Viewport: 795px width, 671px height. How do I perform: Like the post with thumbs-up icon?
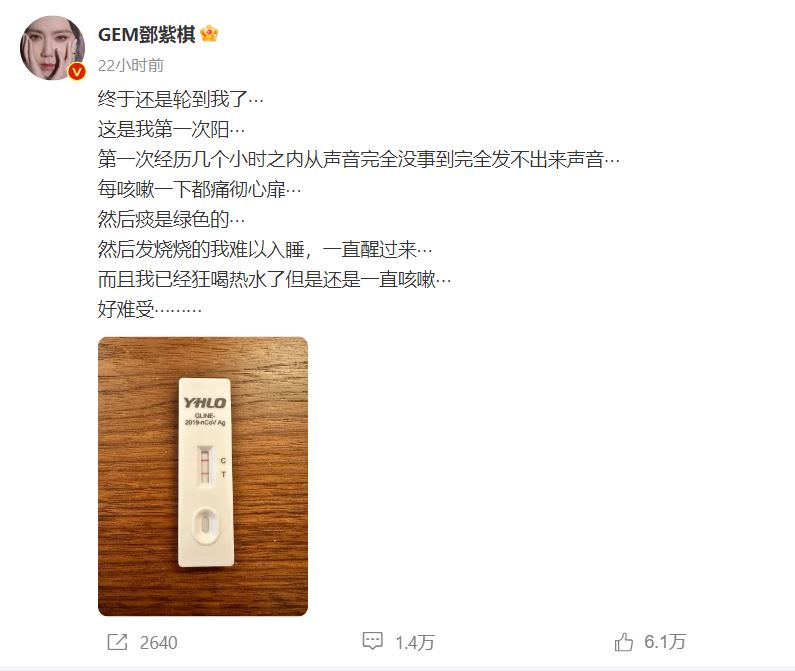tap(624, 642)
